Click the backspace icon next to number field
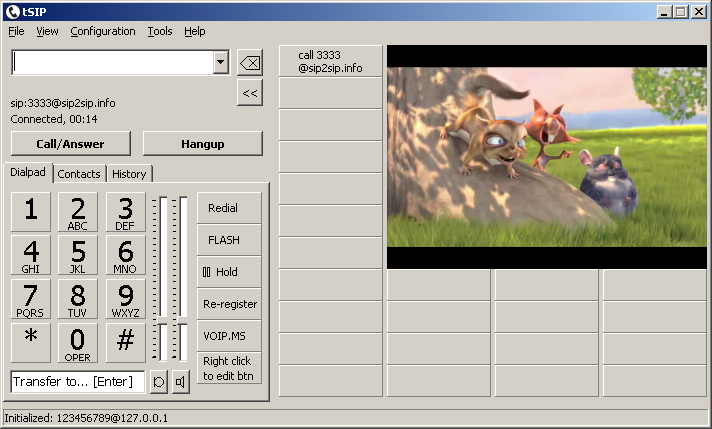 (x=250, y=63)
